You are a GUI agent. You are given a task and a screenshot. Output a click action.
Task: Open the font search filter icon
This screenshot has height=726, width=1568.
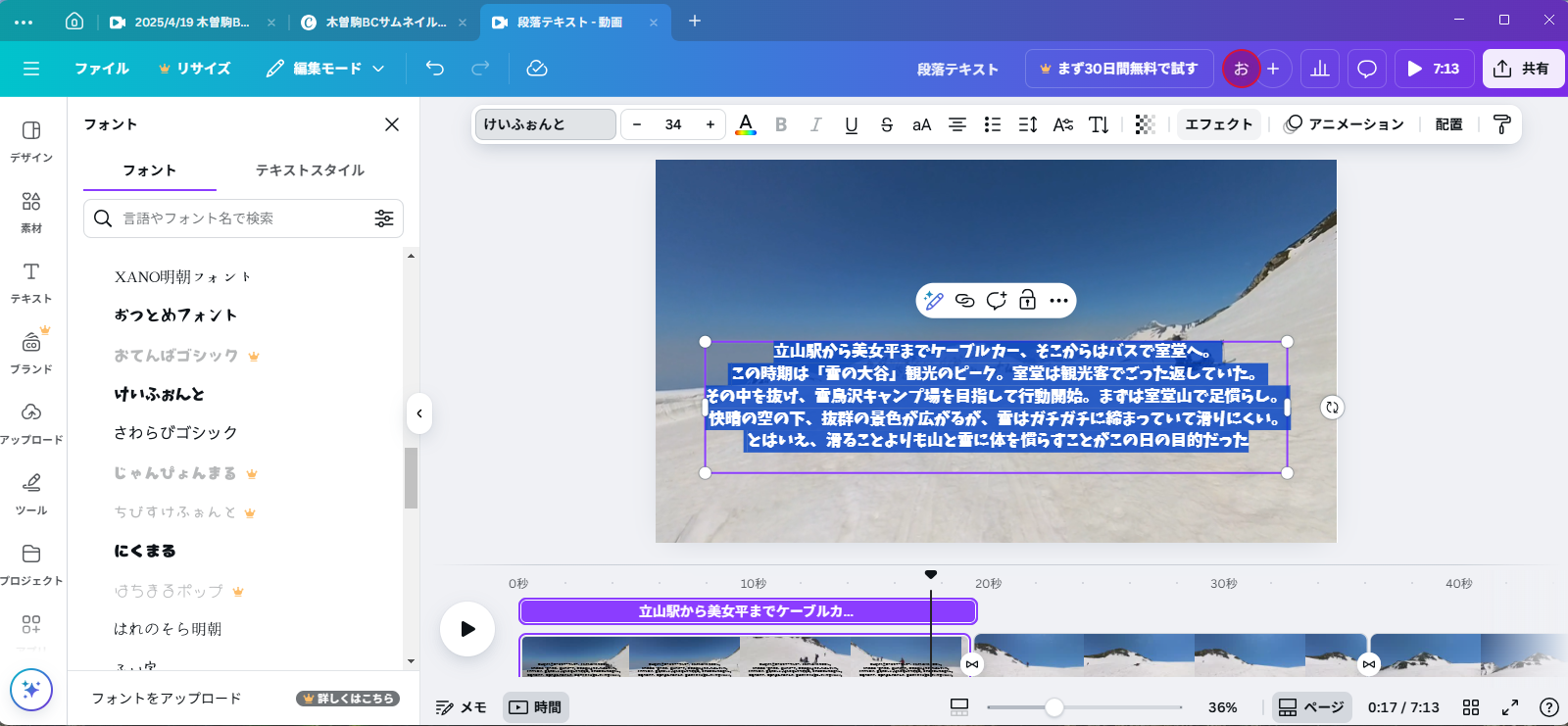383,218
